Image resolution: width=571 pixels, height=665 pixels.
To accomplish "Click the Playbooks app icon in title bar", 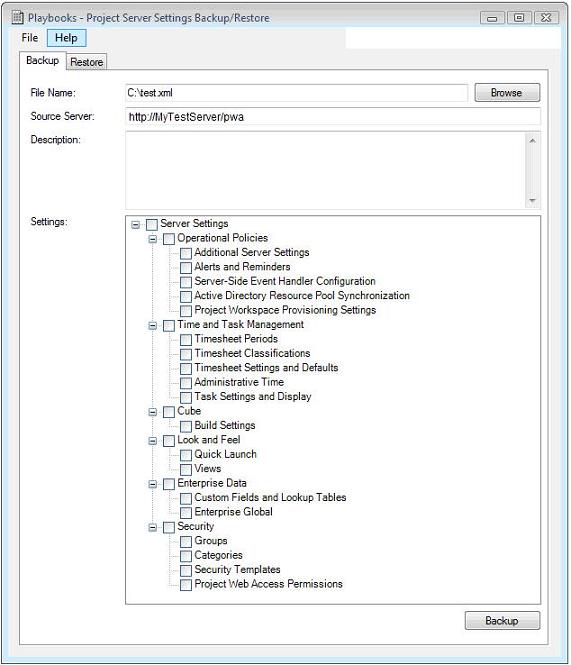I will click(x=17, y=17).
